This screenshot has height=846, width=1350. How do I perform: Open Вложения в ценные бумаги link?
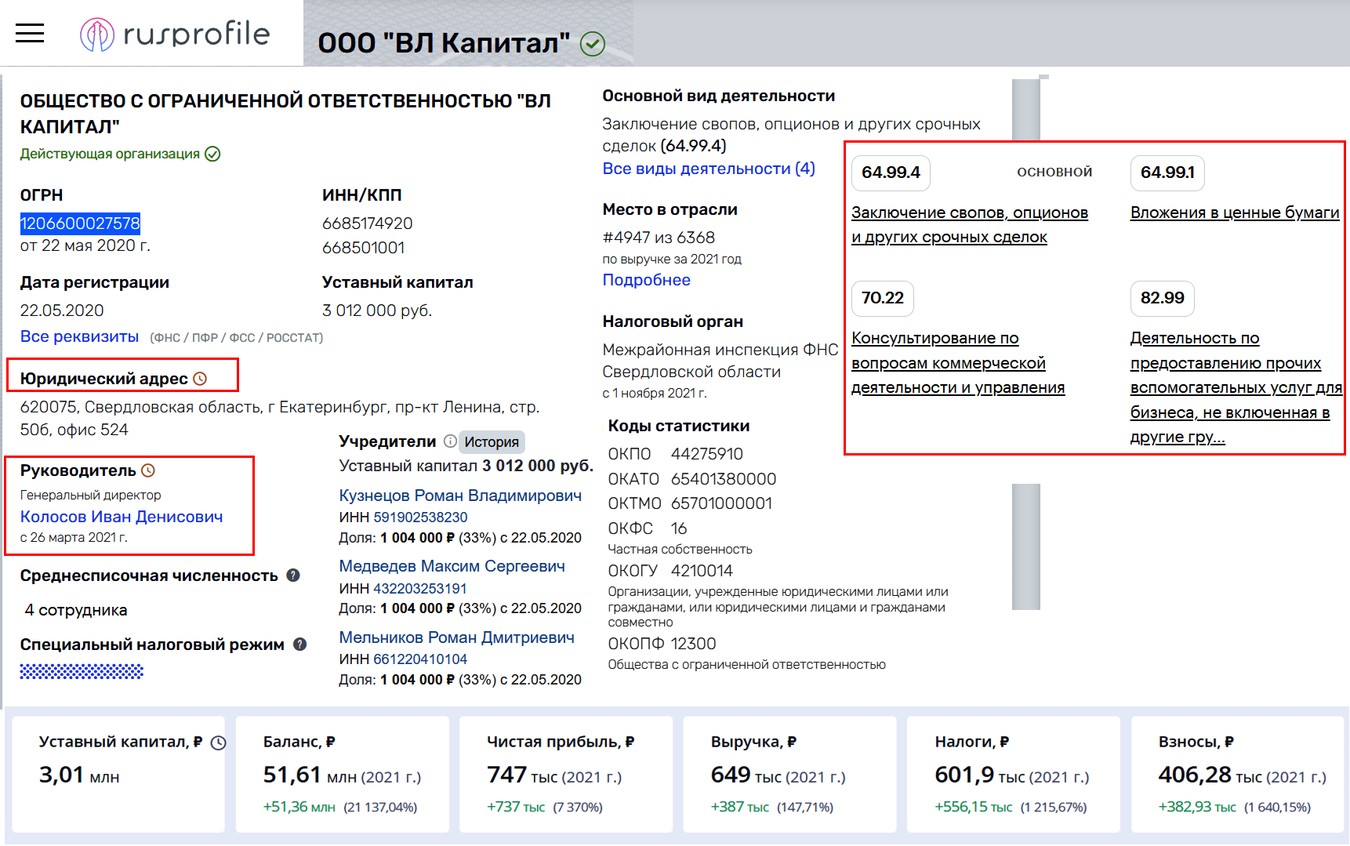coord(1235,213)
